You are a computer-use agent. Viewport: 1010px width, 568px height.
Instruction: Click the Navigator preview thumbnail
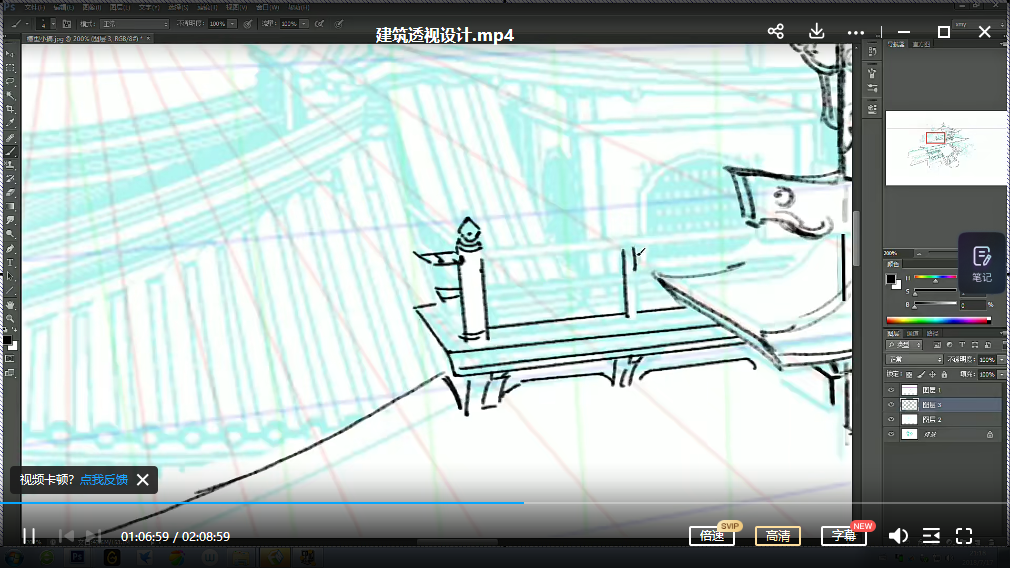[x=944, y=148]
